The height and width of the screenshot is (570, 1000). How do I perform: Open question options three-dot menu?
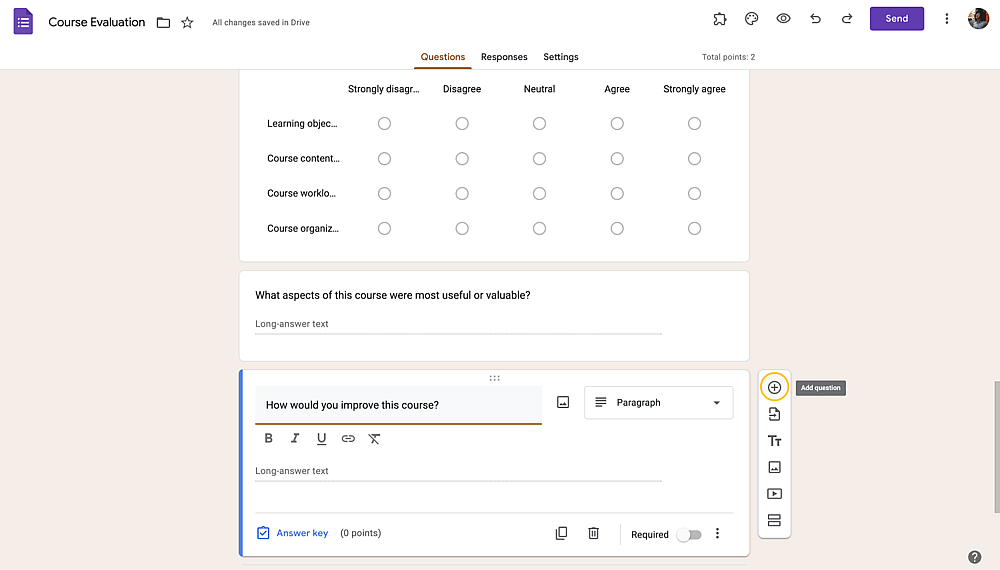(x=717, y=534)
